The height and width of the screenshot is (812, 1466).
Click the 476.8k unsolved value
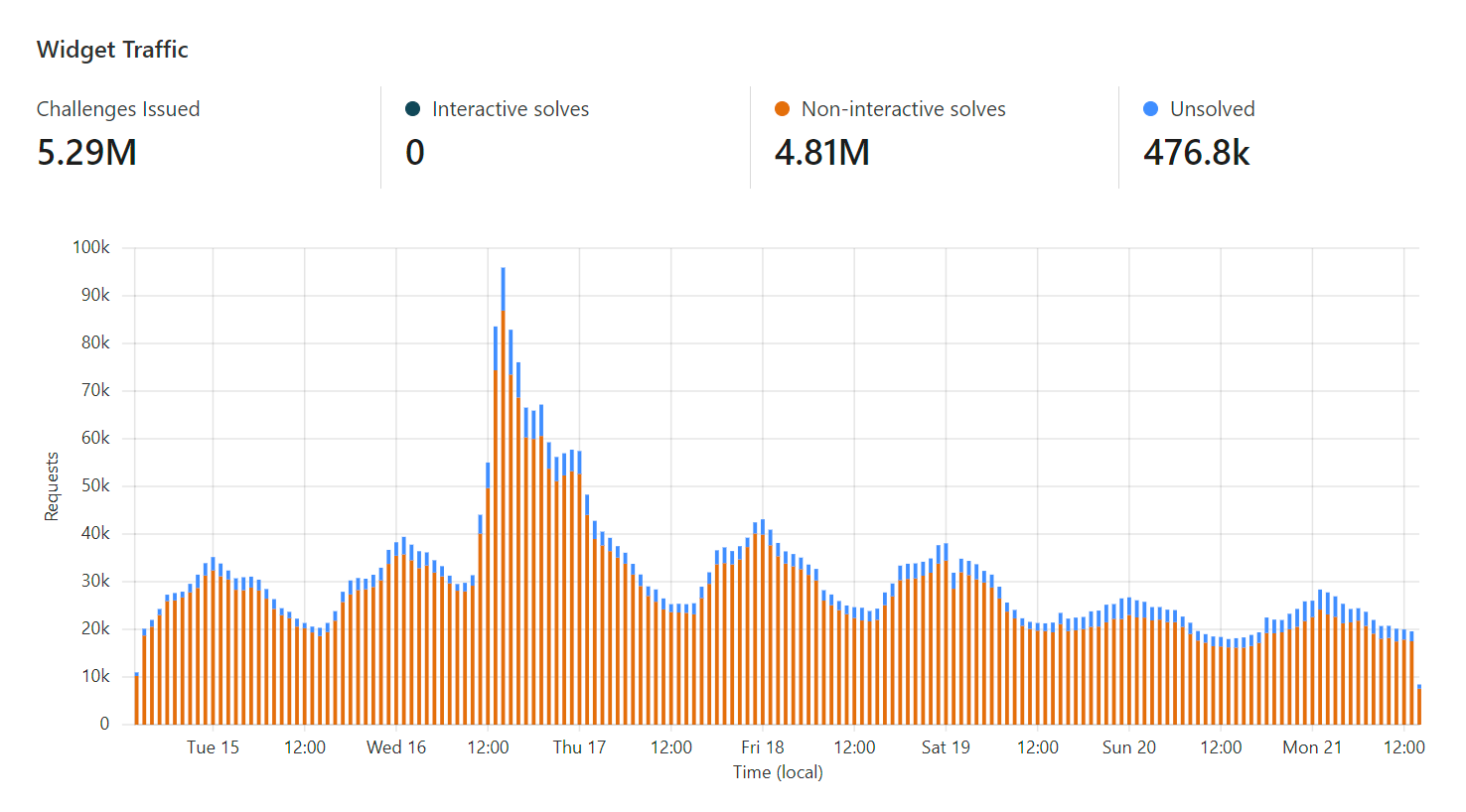[x=1196, y=153]
